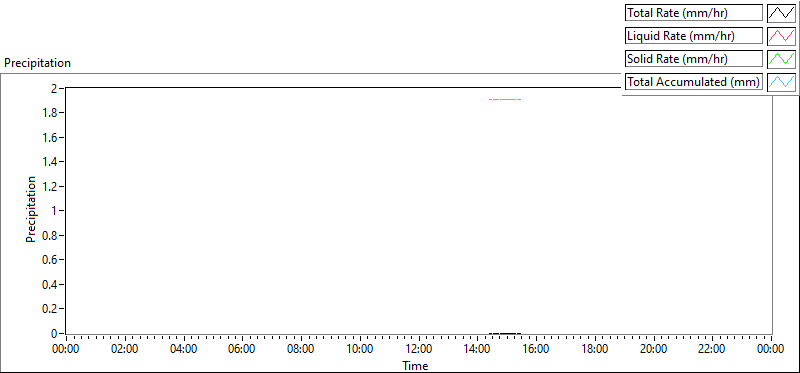
Task: Select the Solid Rate (mm/hr) legend label
Action: pos(694,59)
